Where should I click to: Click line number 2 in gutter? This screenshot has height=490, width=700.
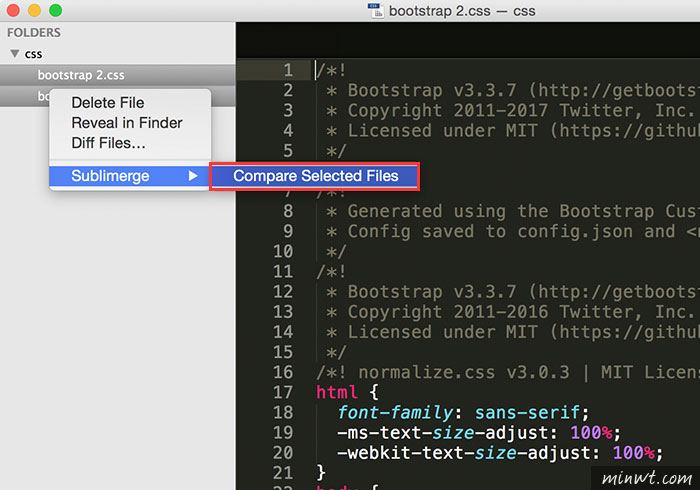tap(288, 91)
